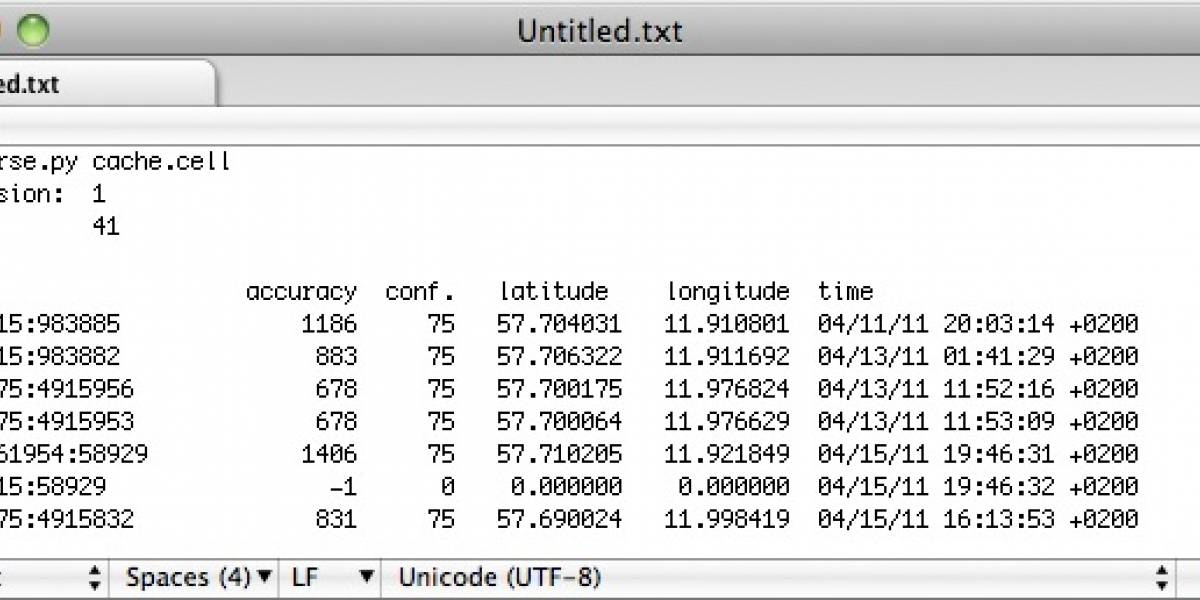Click the latitude column header text
Screen dimensions: 1200x600
pos(554,292)
